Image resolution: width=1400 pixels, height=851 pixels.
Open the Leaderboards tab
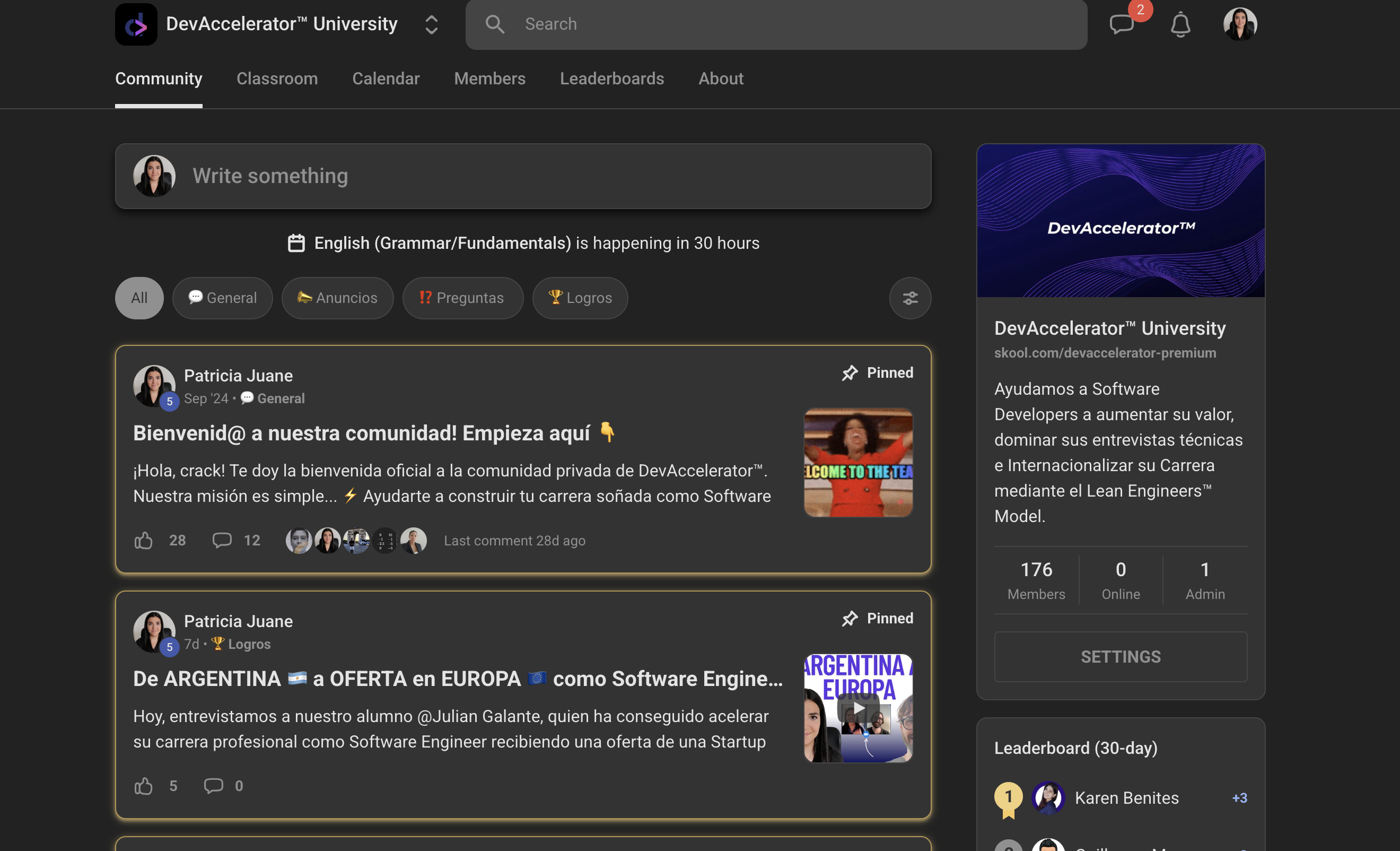tap(612, 79)
